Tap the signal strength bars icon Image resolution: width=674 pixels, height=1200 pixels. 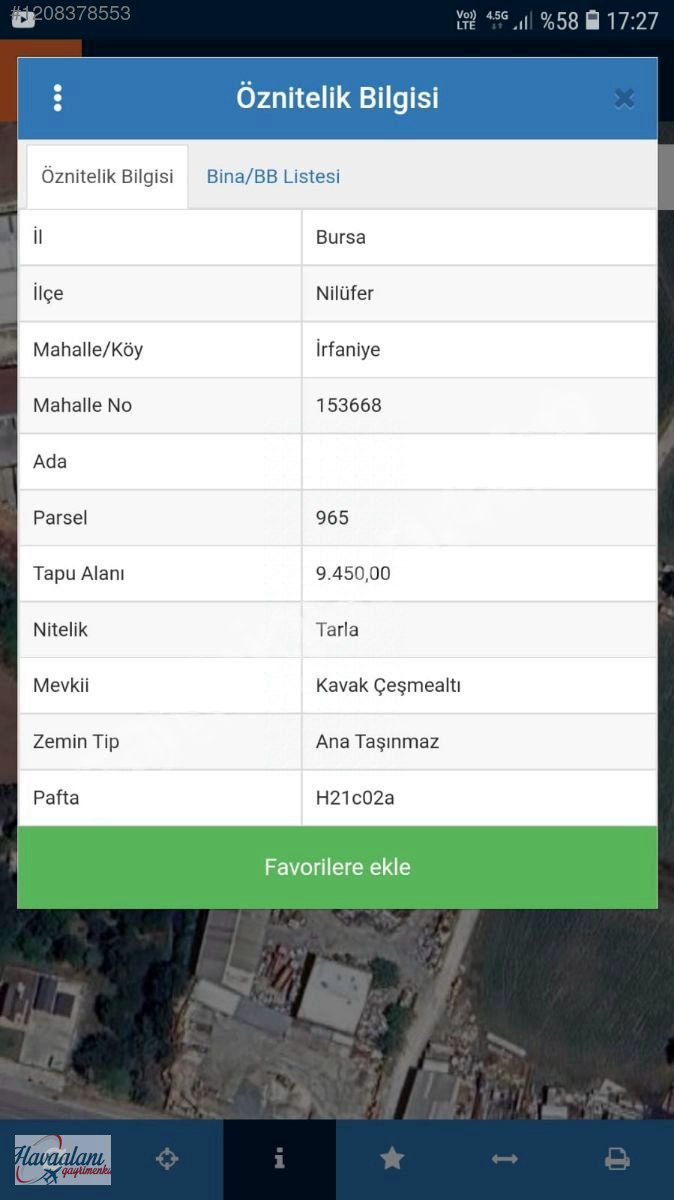(523, 20)
